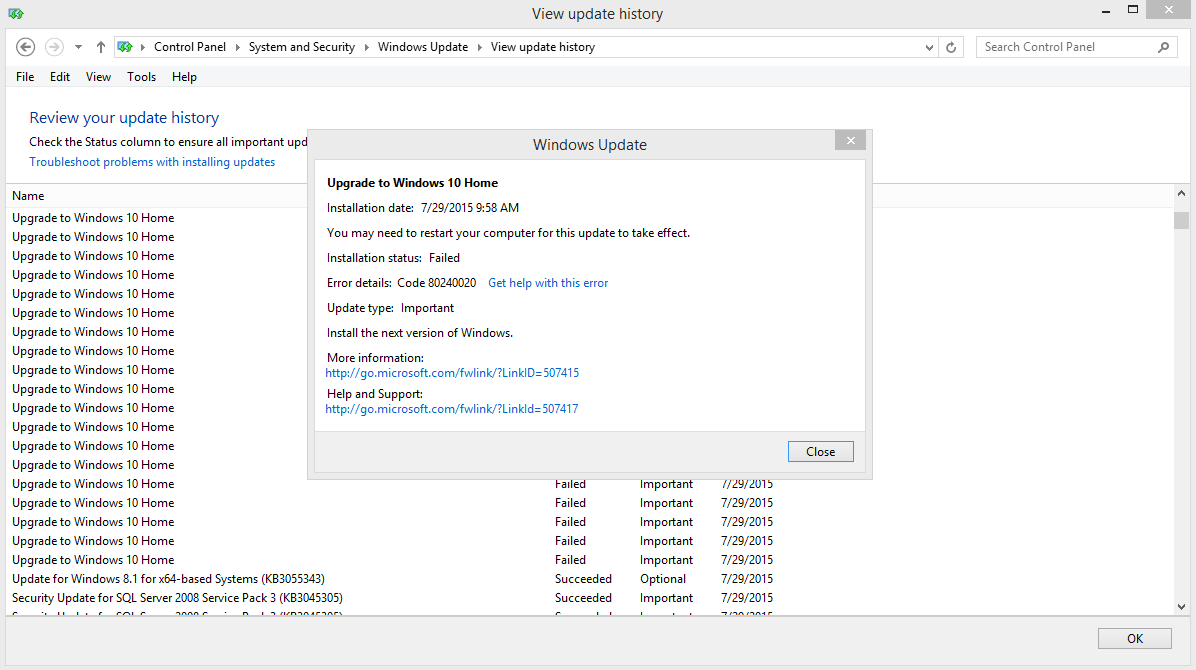The width and height of the screenshot is (1196, 670).
Task: Expand the chevron after System and Security
Action: (366, 47)
